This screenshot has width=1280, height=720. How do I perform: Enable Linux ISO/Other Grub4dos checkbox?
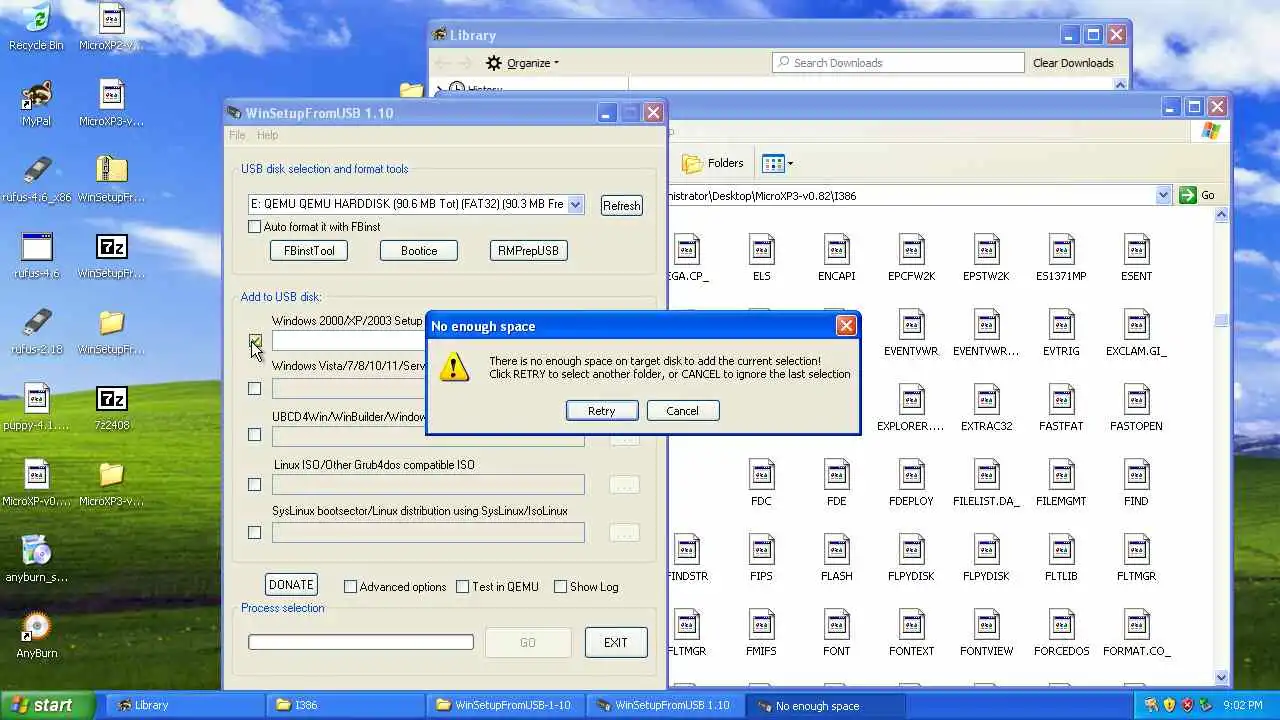(x=254, y=484)
